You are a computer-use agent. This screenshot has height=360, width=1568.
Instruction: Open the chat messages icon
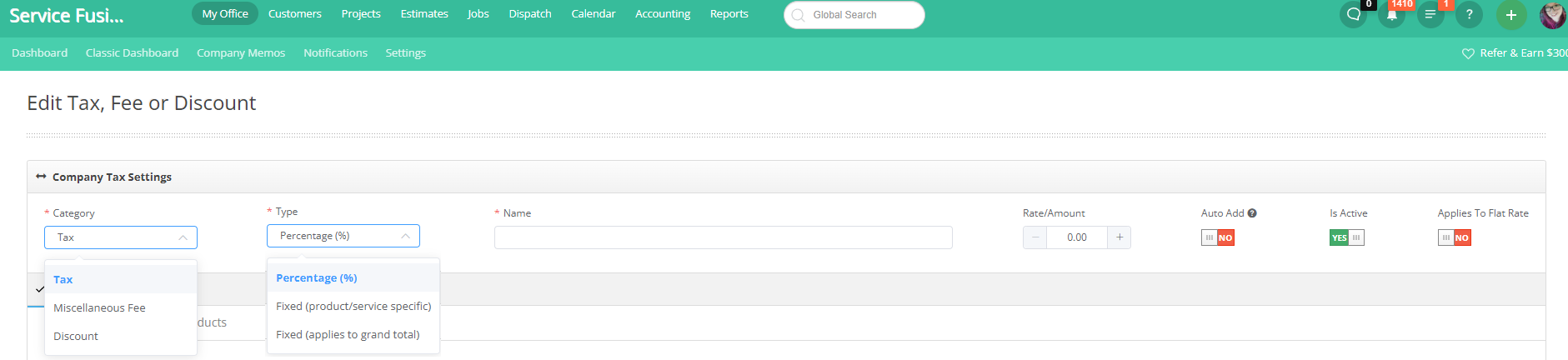click(1354, 14)
